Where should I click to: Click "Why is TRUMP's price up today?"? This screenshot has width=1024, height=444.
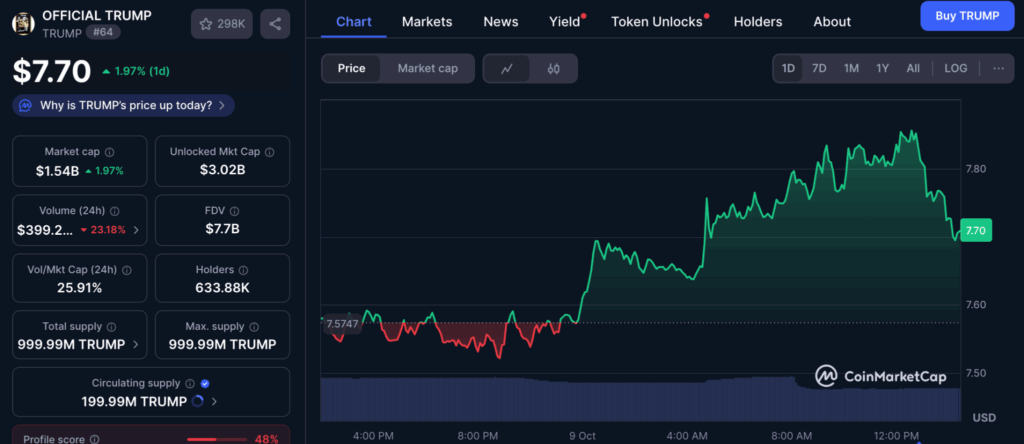point(125,105)
